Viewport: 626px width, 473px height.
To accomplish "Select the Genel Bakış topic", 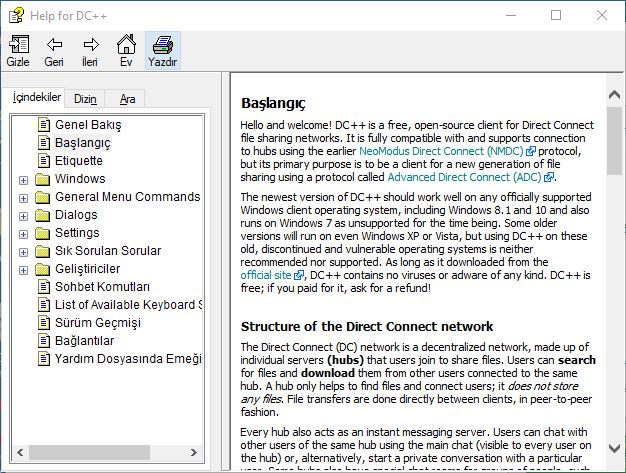I will pyautogui.click(x=88, y=125).
